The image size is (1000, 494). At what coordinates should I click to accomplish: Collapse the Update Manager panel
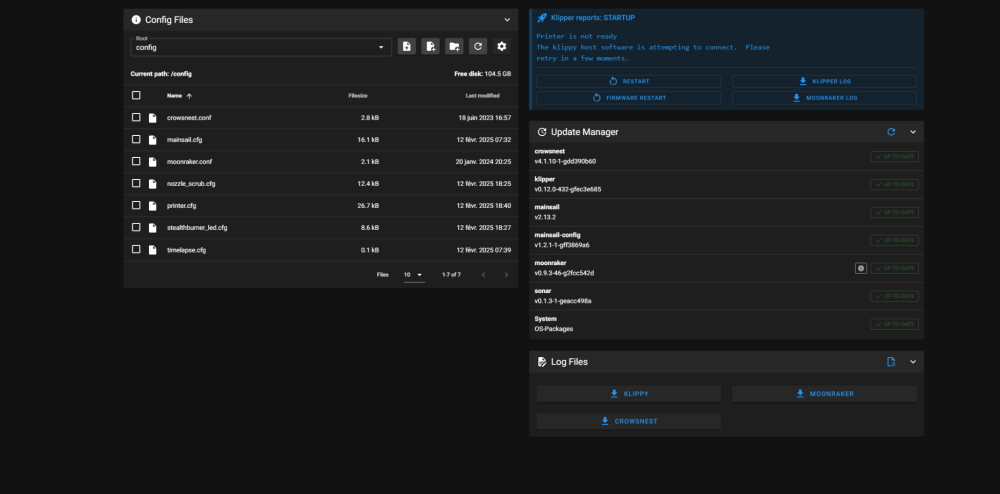pos(913,132)
